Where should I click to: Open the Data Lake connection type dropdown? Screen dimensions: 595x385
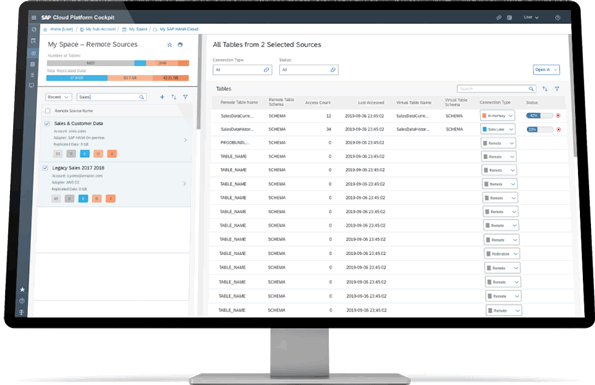[x=498, y=129]
